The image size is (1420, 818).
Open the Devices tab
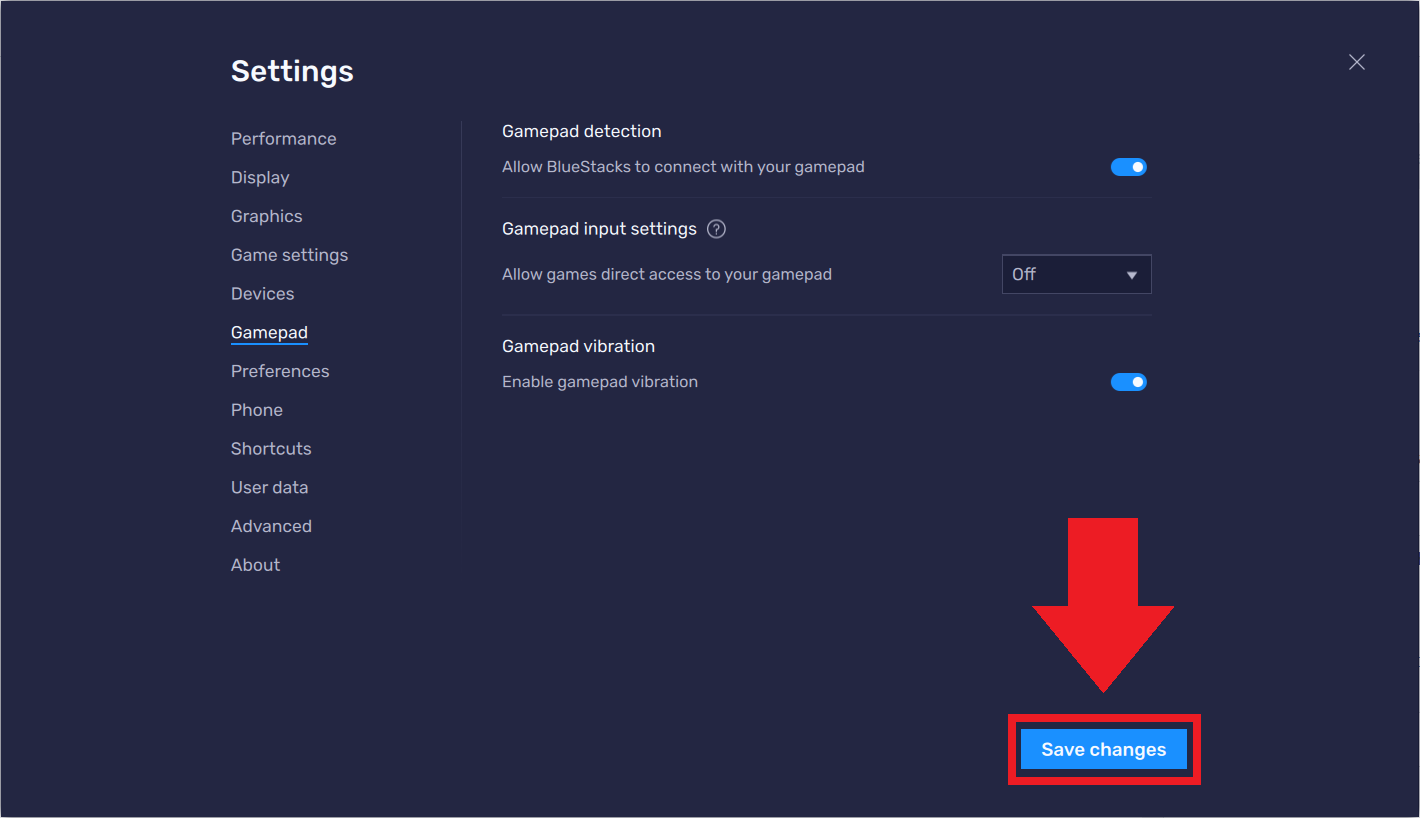(x=263, y=294)
